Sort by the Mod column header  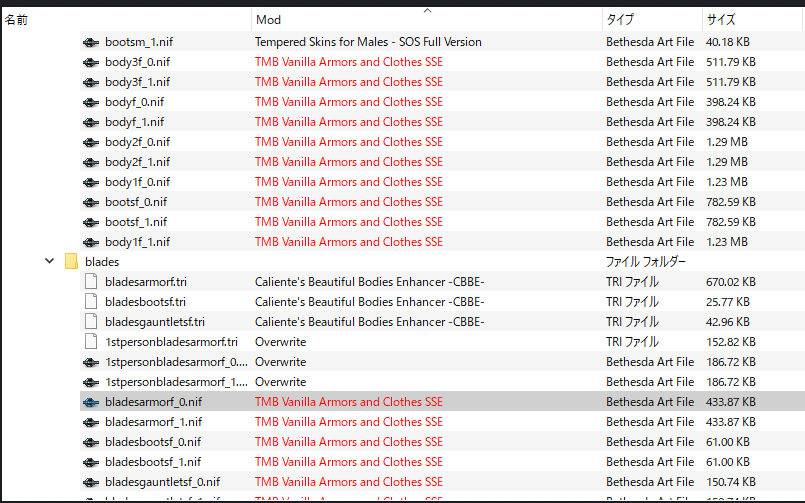(427, 20)
